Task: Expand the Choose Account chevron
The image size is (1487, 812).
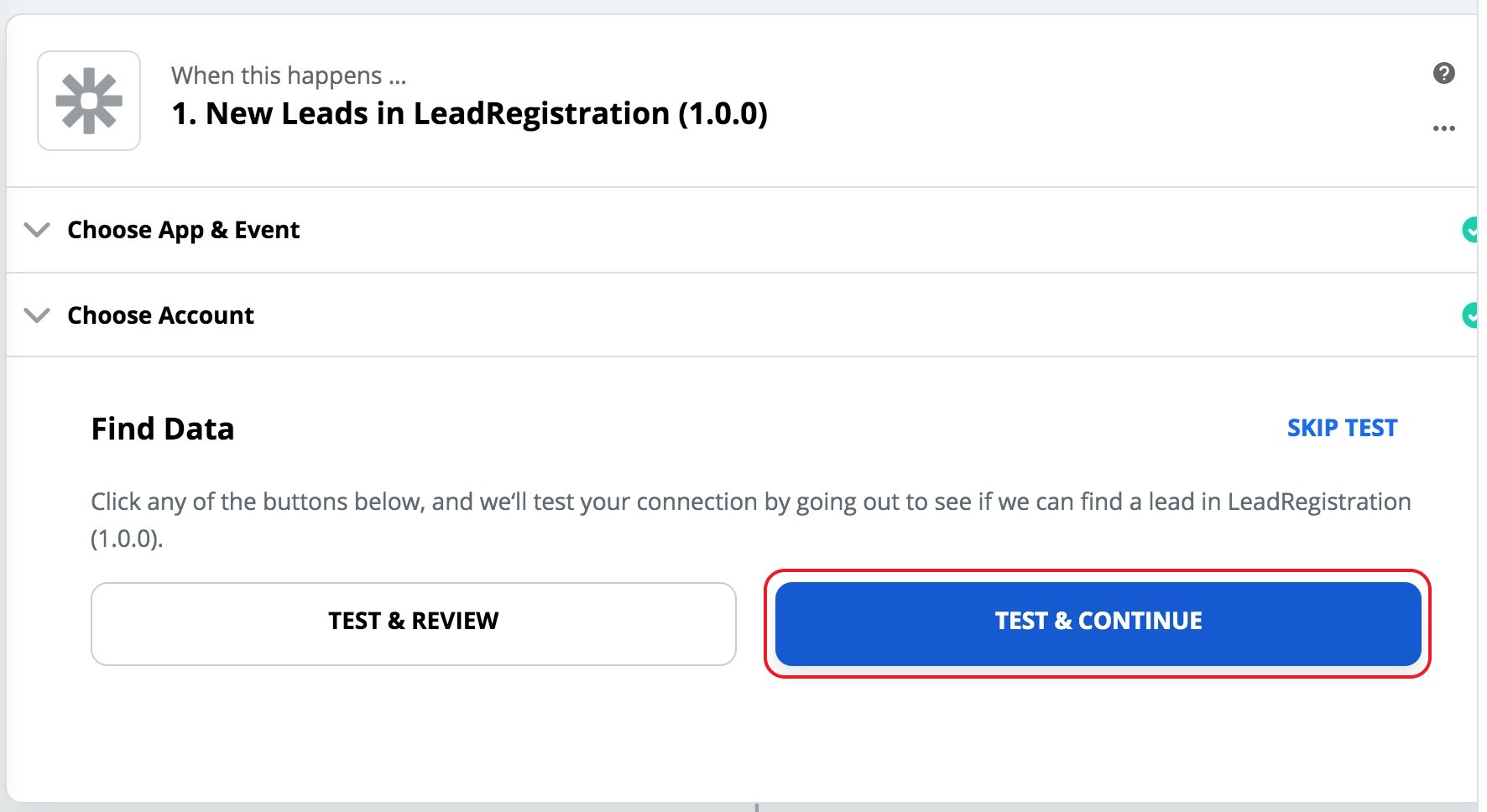Action: click(37, 315)
